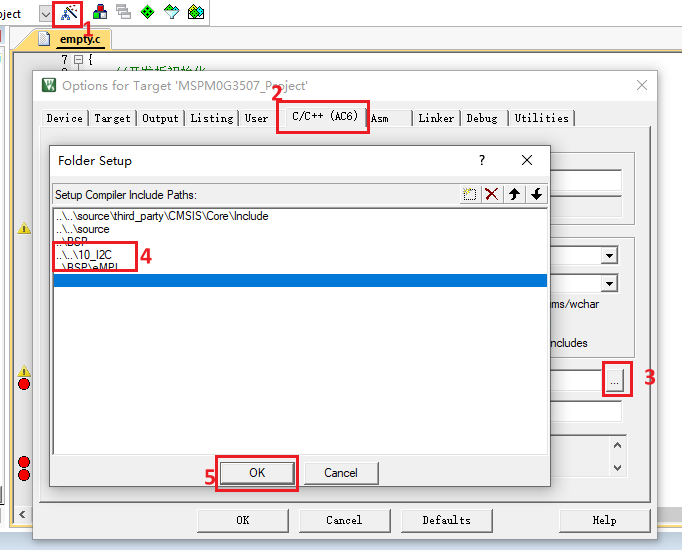Image resolution: width=682 pixels, height=552 pixels.
Task: Select the CMSIS\Core\Include path entry
Action: click(x=162, y=216)
